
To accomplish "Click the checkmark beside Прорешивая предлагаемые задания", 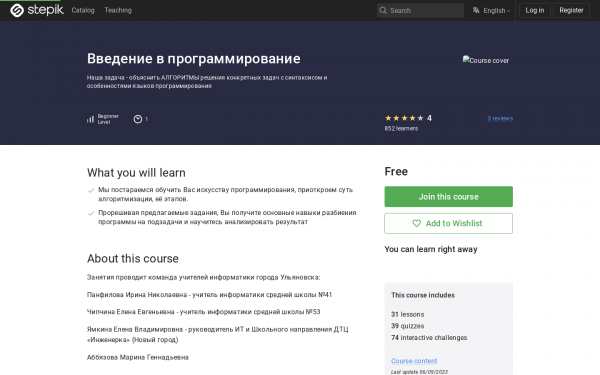I will pyautogui.click(x=91, y=213).
